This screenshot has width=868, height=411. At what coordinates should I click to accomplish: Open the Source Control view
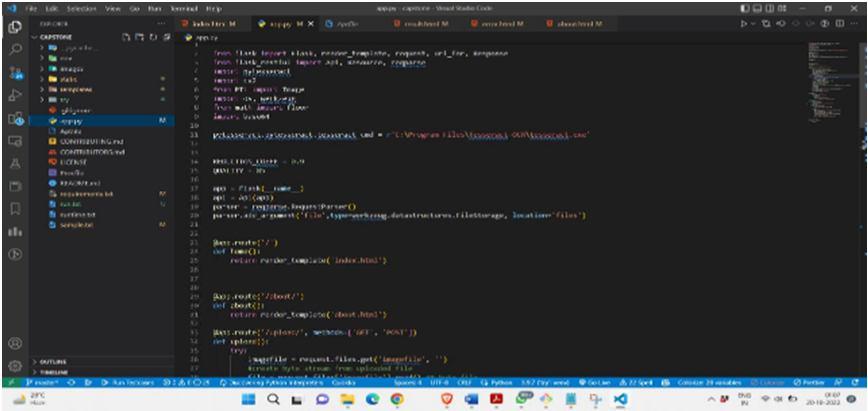point(16,73)
